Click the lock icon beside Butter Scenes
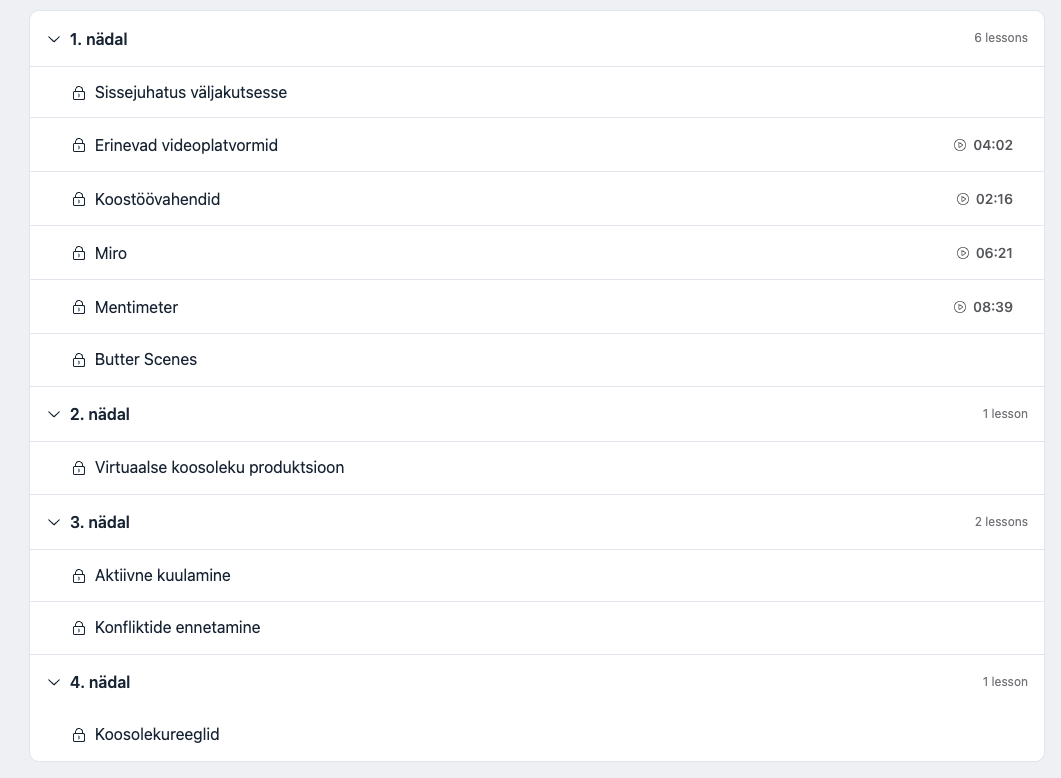Screen dimensions: 1061x778 [x=79, y=360]
